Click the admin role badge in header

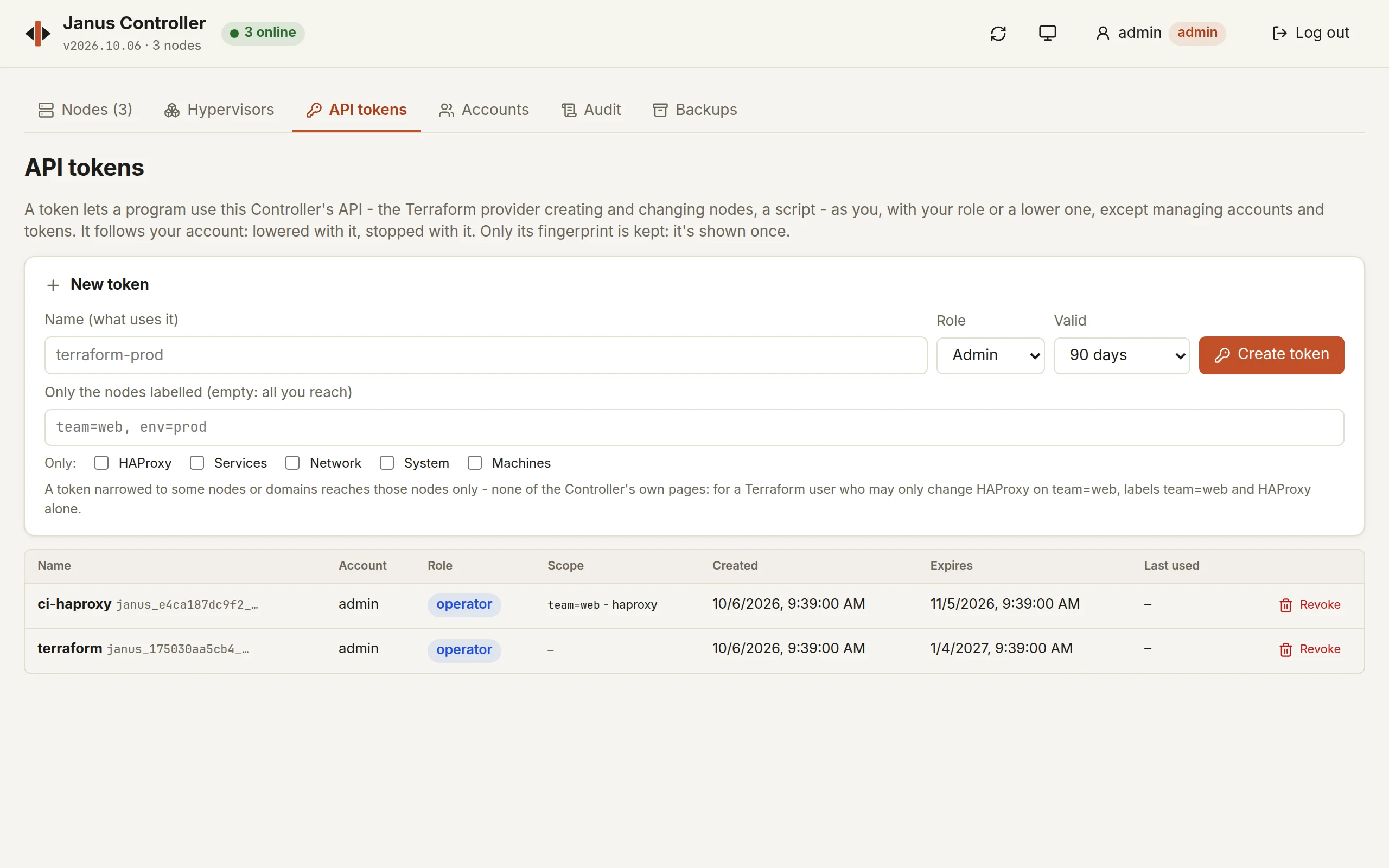(x=1197, y=33)
